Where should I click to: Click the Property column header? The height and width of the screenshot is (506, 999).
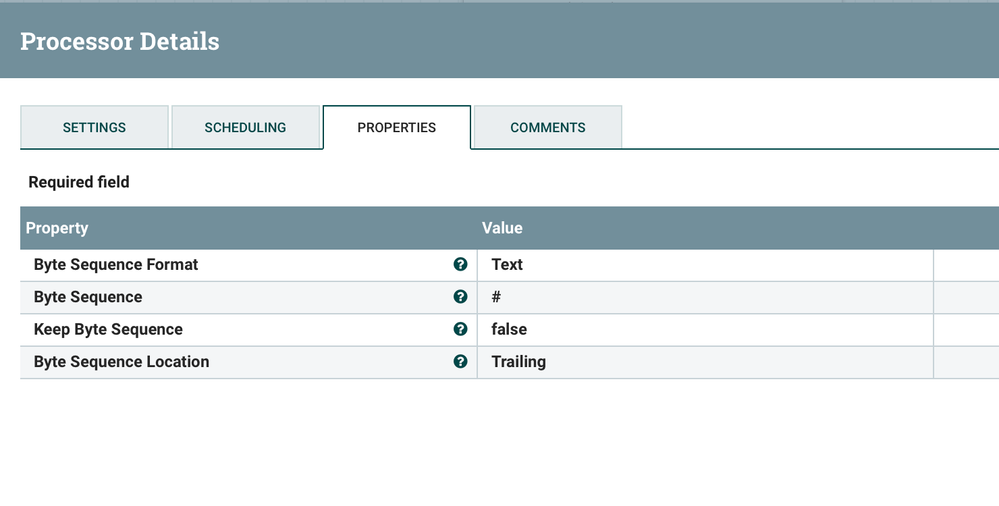point(57,228)
